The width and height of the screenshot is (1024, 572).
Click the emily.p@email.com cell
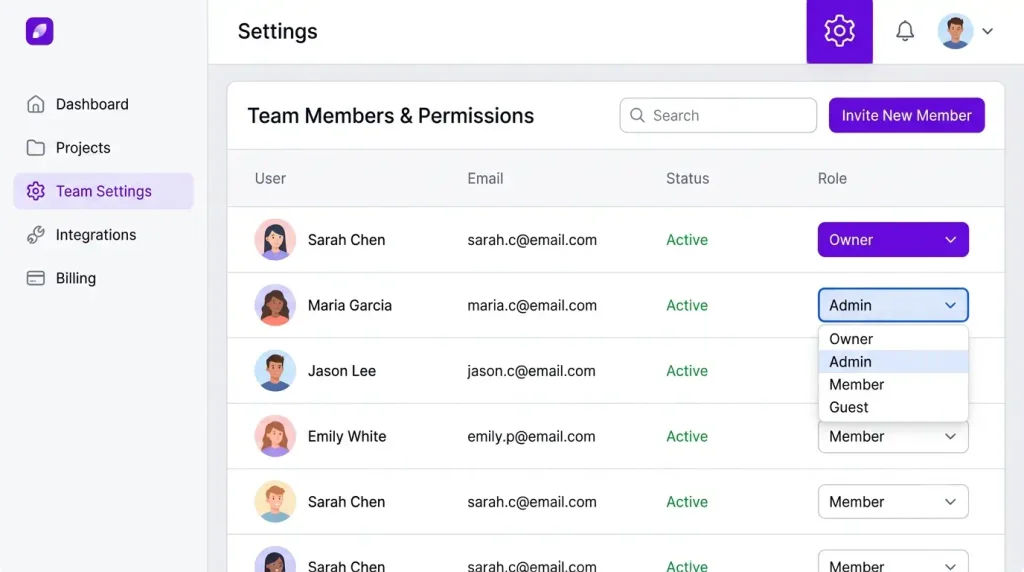(531, 436)
